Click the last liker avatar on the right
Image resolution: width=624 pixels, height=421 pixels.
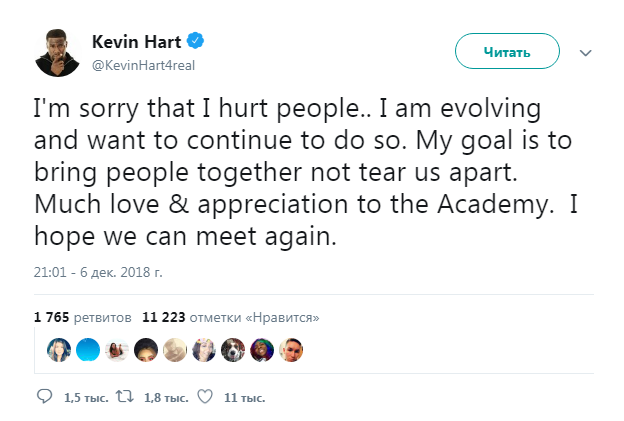click(x=291, y=349)
